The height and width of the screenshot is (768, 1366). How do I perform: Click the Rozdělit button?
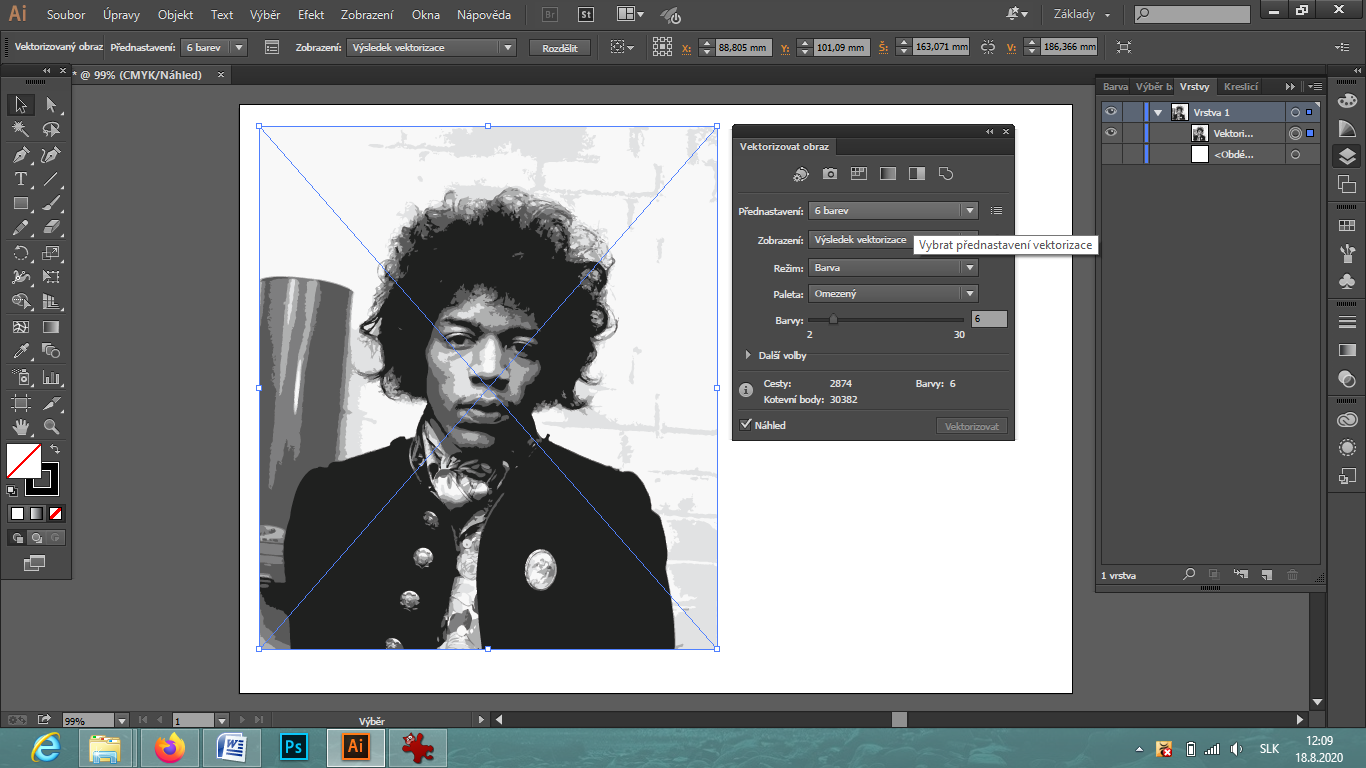pyautogui.click(x=560, y=48)
